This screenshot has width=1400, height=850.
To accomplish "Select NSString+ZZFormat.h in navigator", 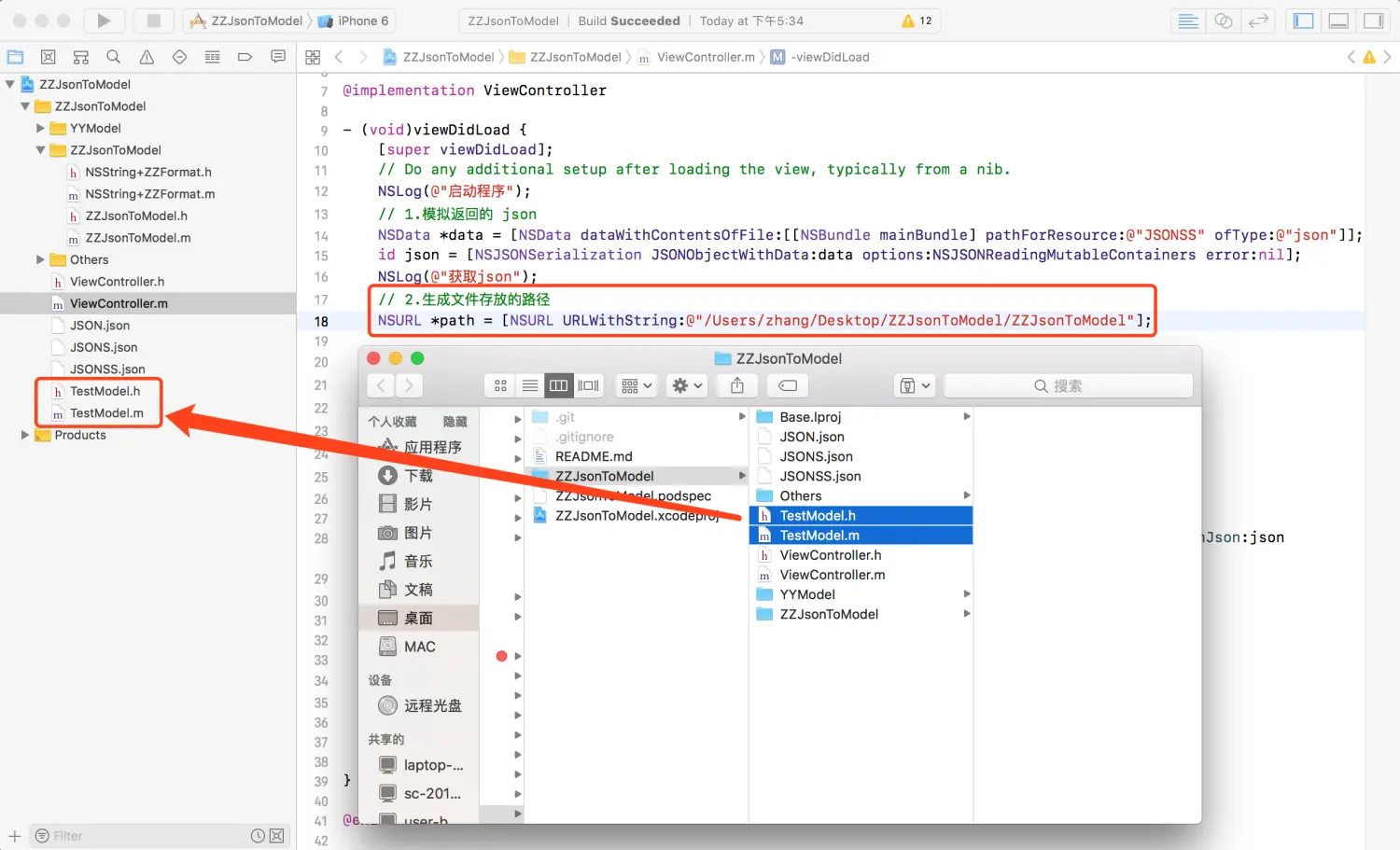I will 148,172.
